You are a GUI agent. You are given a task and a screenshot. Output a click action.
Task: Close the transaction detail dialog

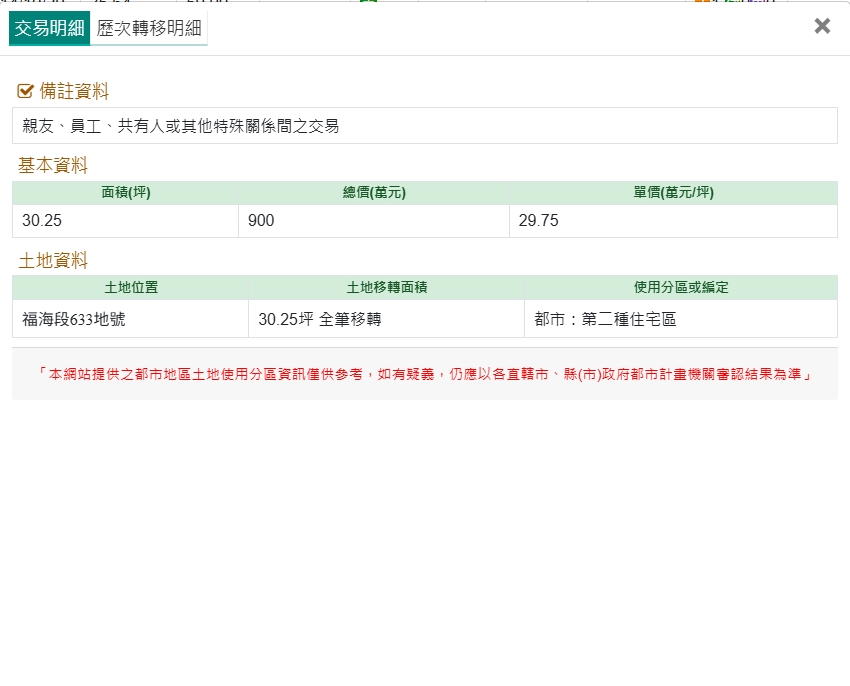[822, 27]
